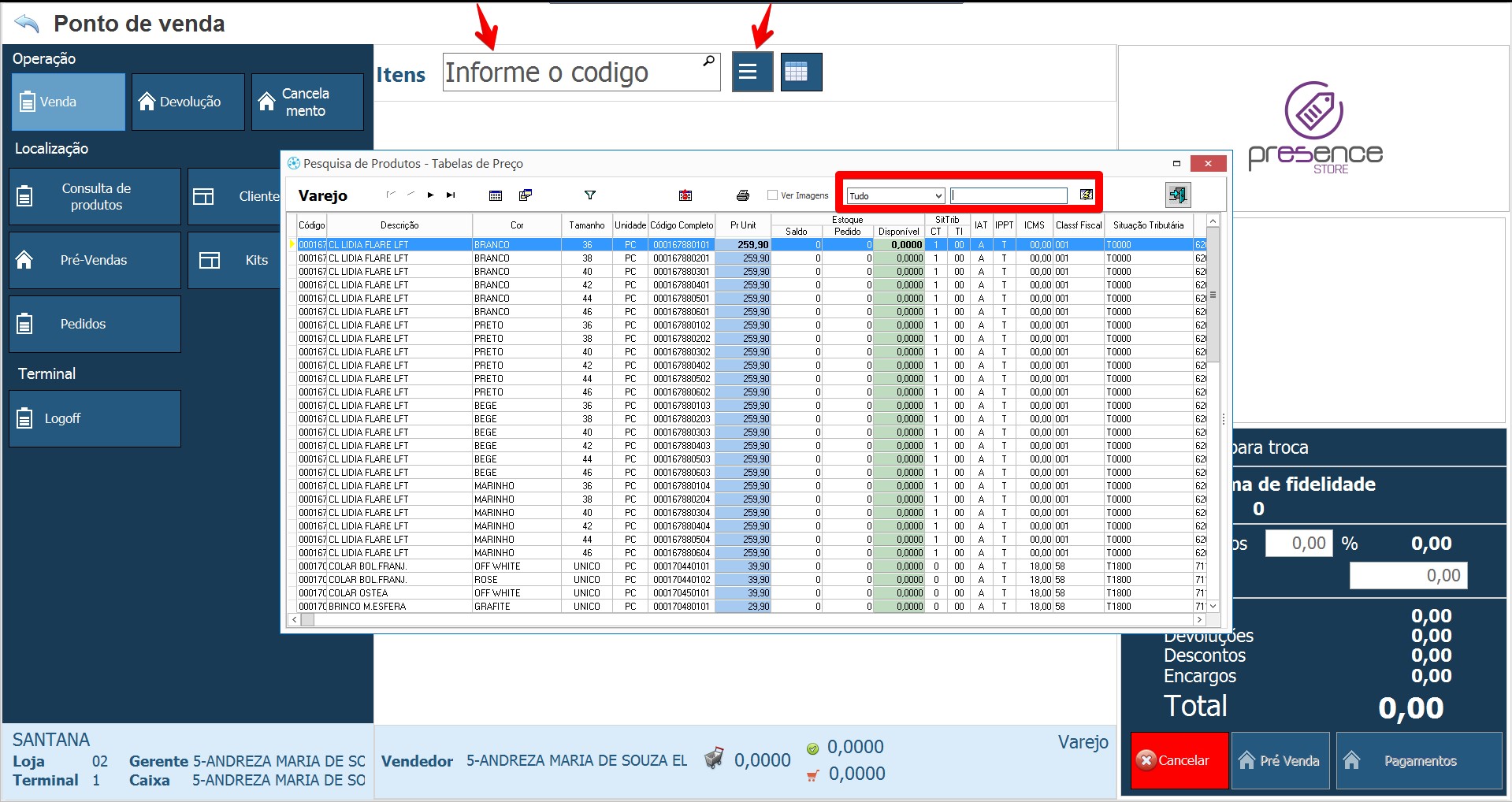Click the product search text box
The width and height of the screenshot is (1512, 802).
click(x=1009, y=195)
